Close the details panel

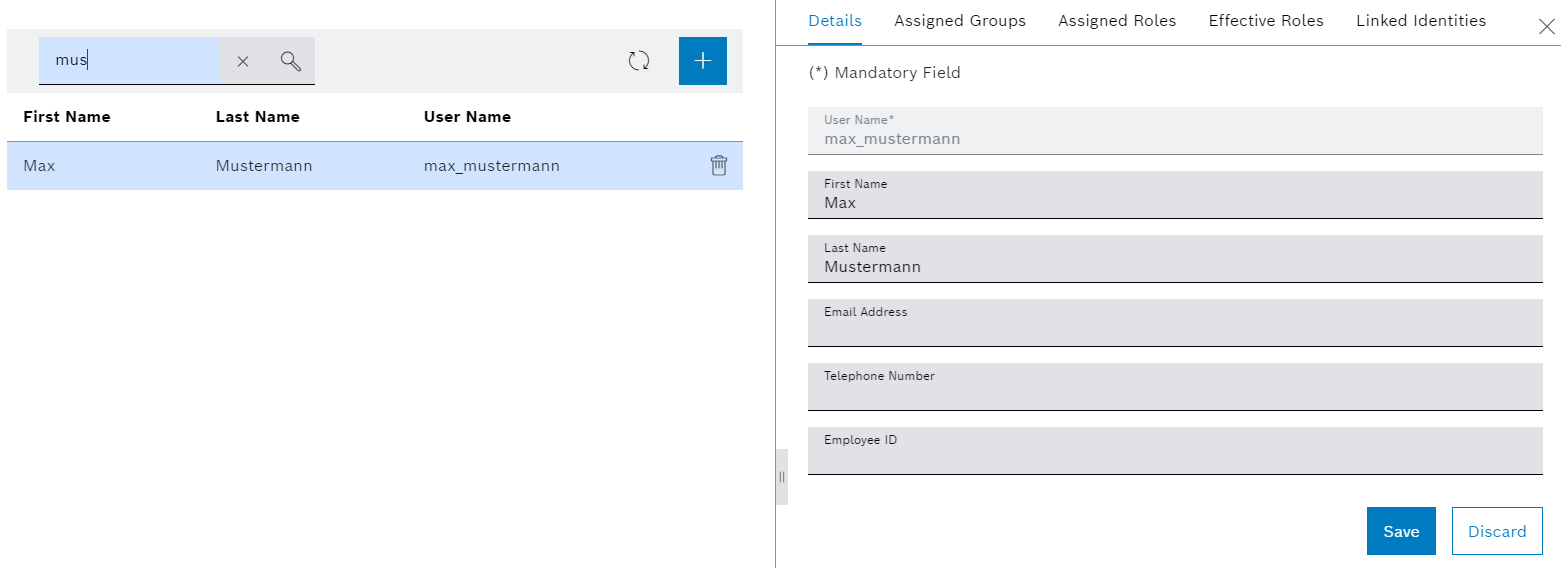[x=1546, y=27]
